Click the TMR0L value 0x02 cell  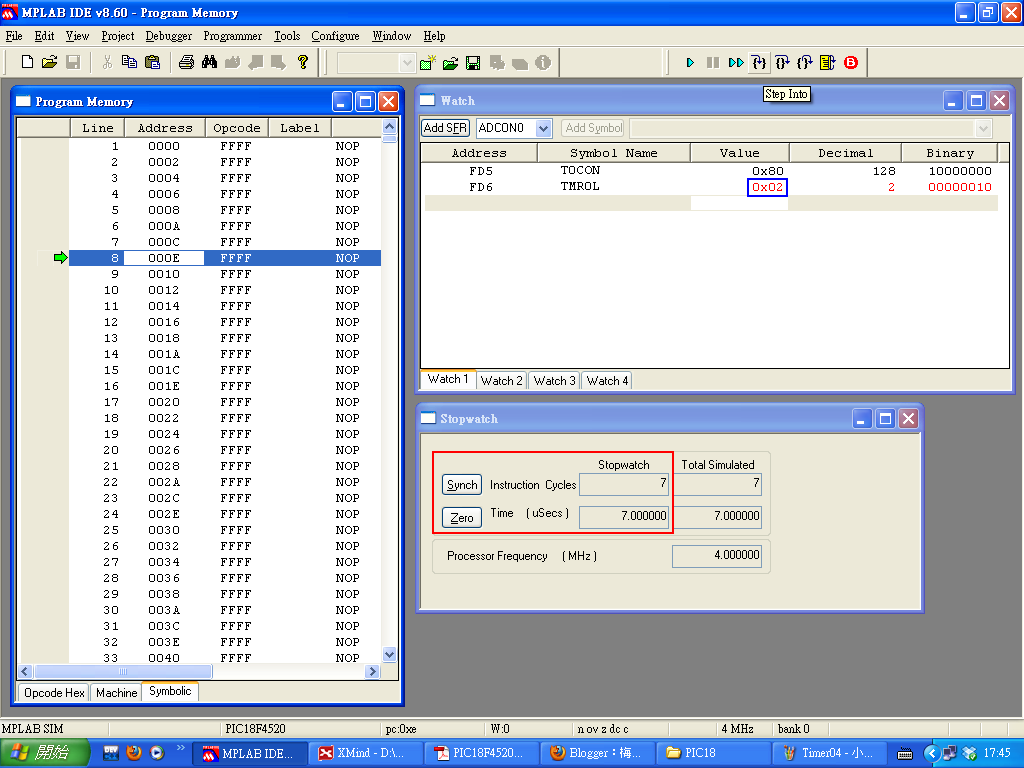767,187
